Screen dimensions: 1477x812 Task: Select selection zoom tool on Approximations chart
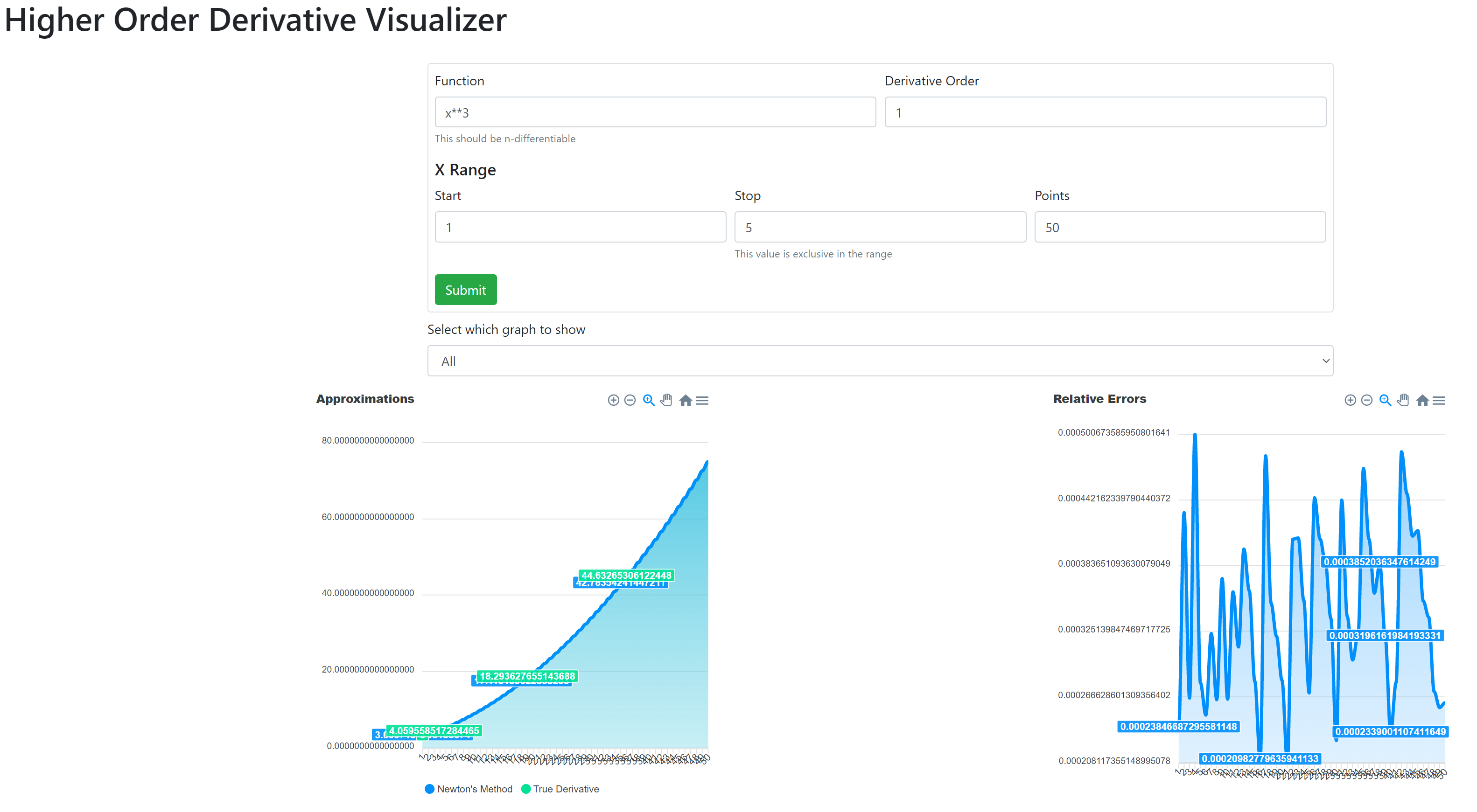649,401
